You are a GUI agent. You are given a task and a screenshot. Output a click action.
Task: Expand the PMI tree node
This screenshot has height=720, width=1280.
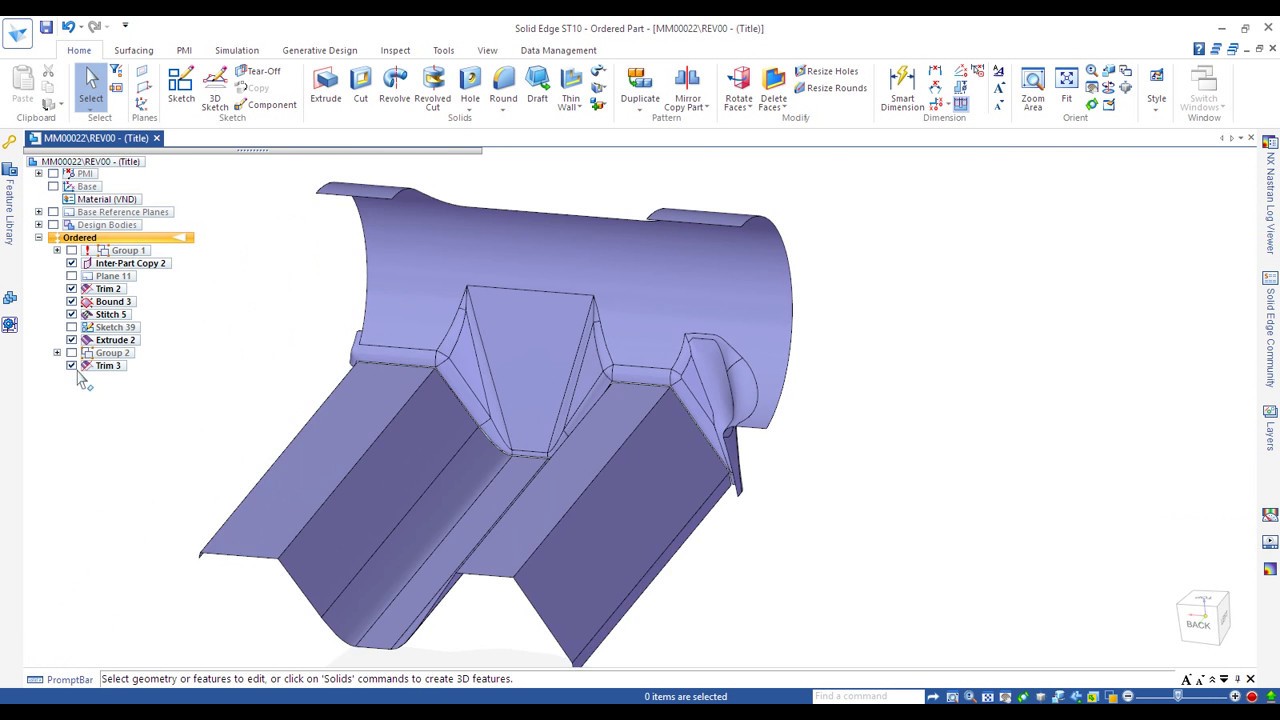point(38,174)
